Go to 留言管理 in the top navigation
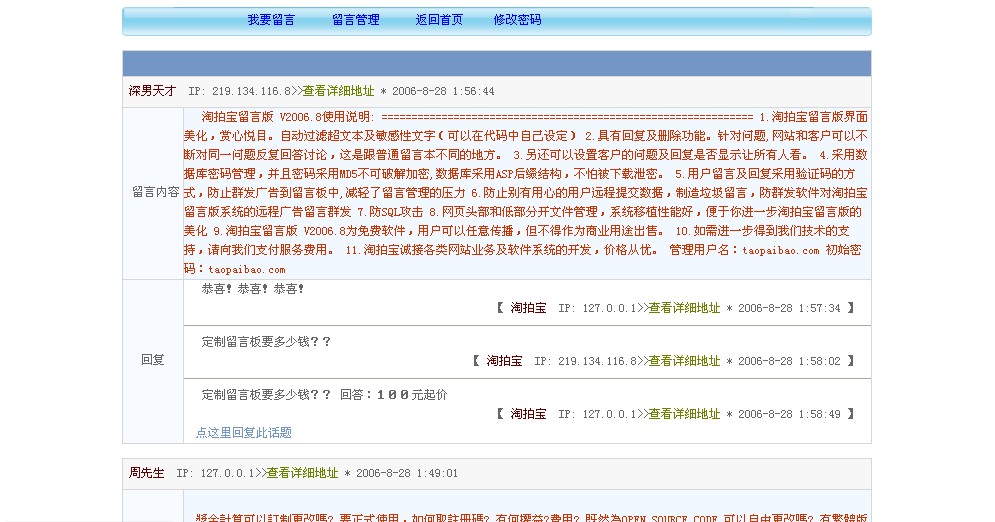Screen dimensions: 995x522 (x=355, y=20)
